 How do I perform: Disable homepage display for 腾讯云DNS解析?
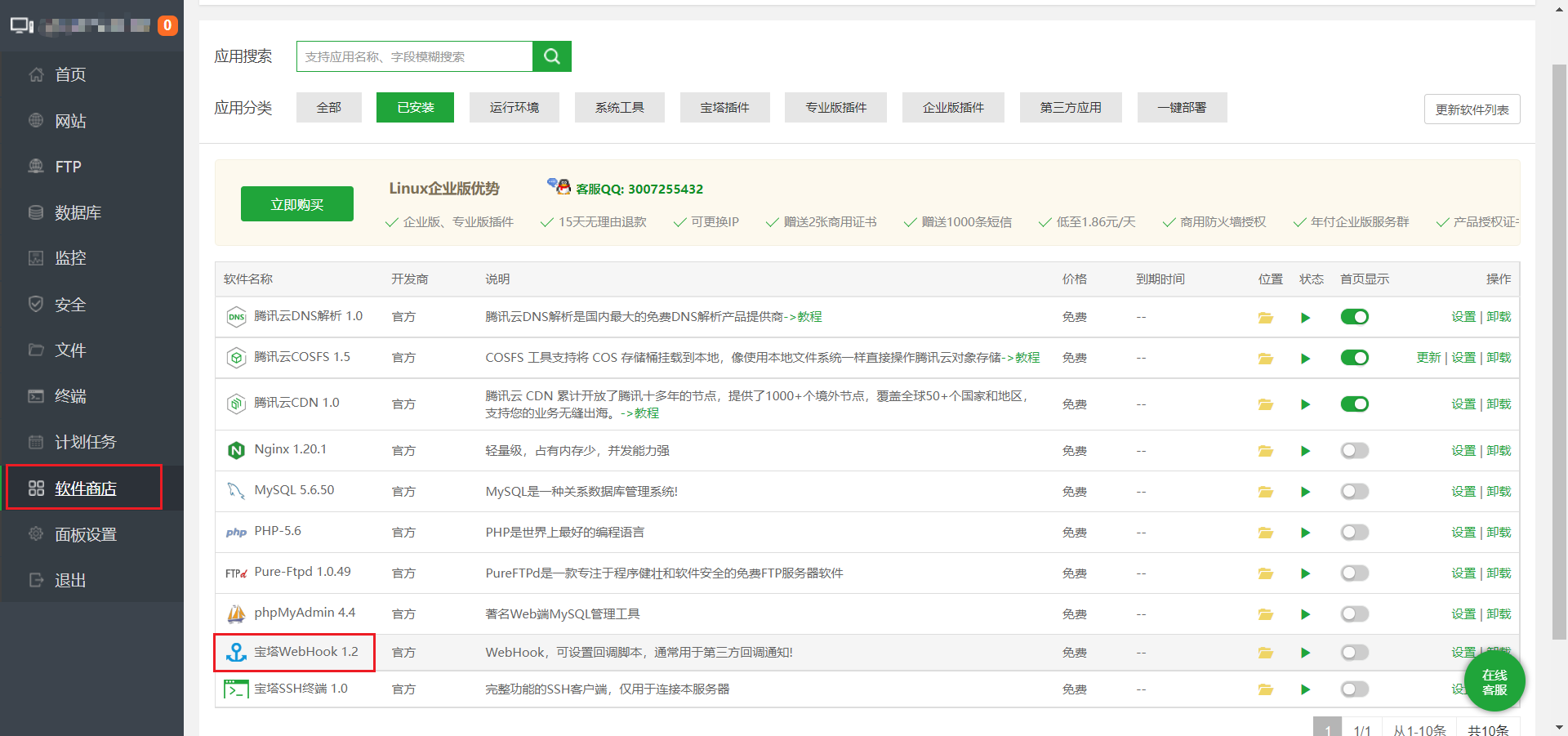coord(1354,317)
